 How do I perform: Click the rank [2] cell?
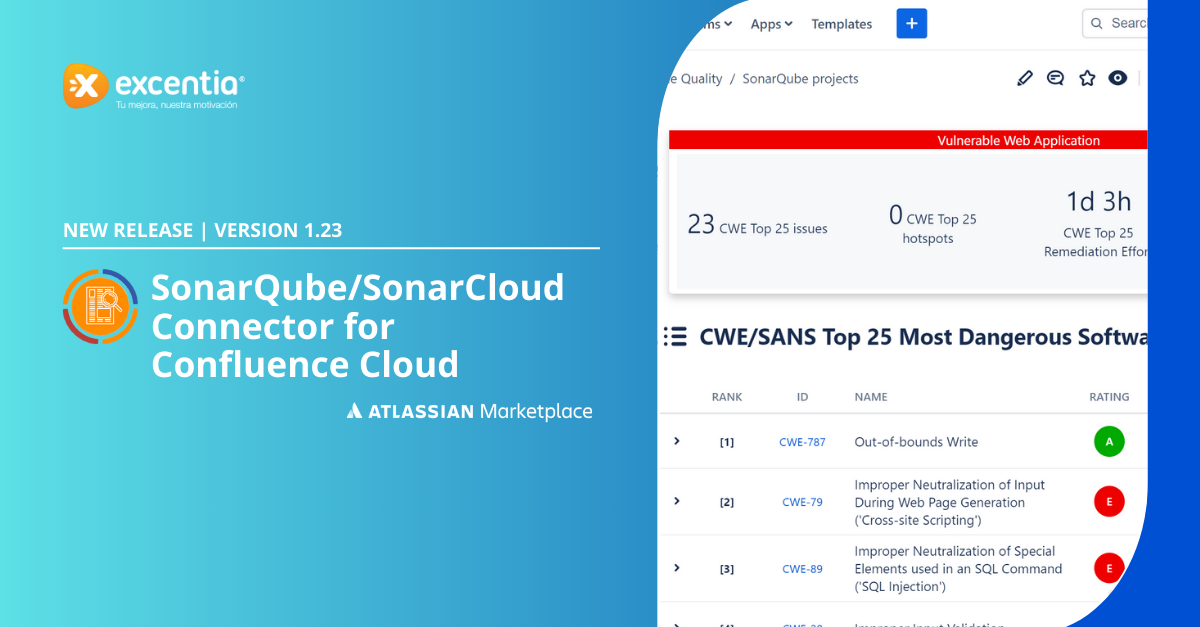[727, 502]
